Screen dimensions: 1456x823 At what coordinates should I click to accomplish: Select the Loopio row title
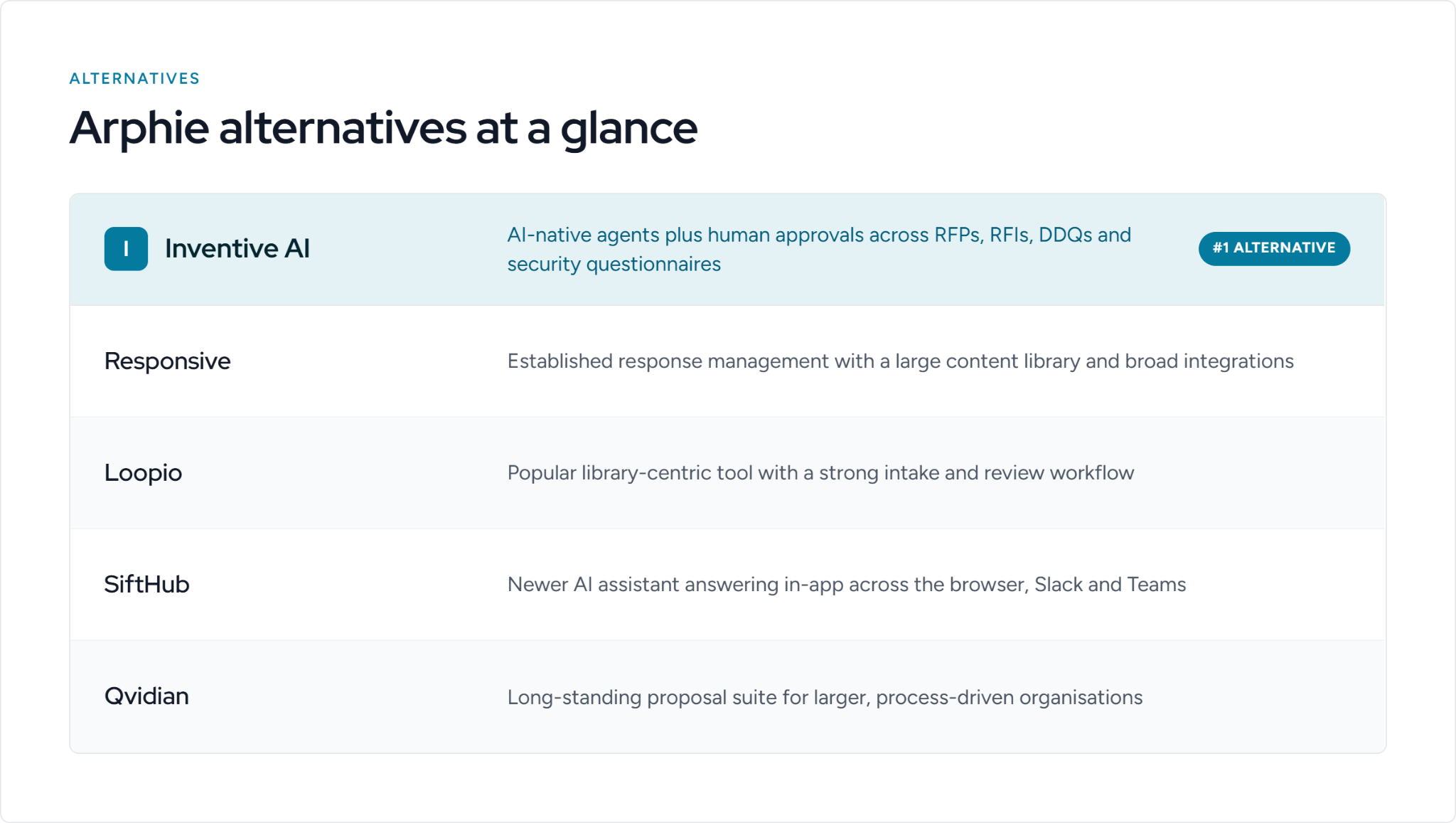(143, 473)
